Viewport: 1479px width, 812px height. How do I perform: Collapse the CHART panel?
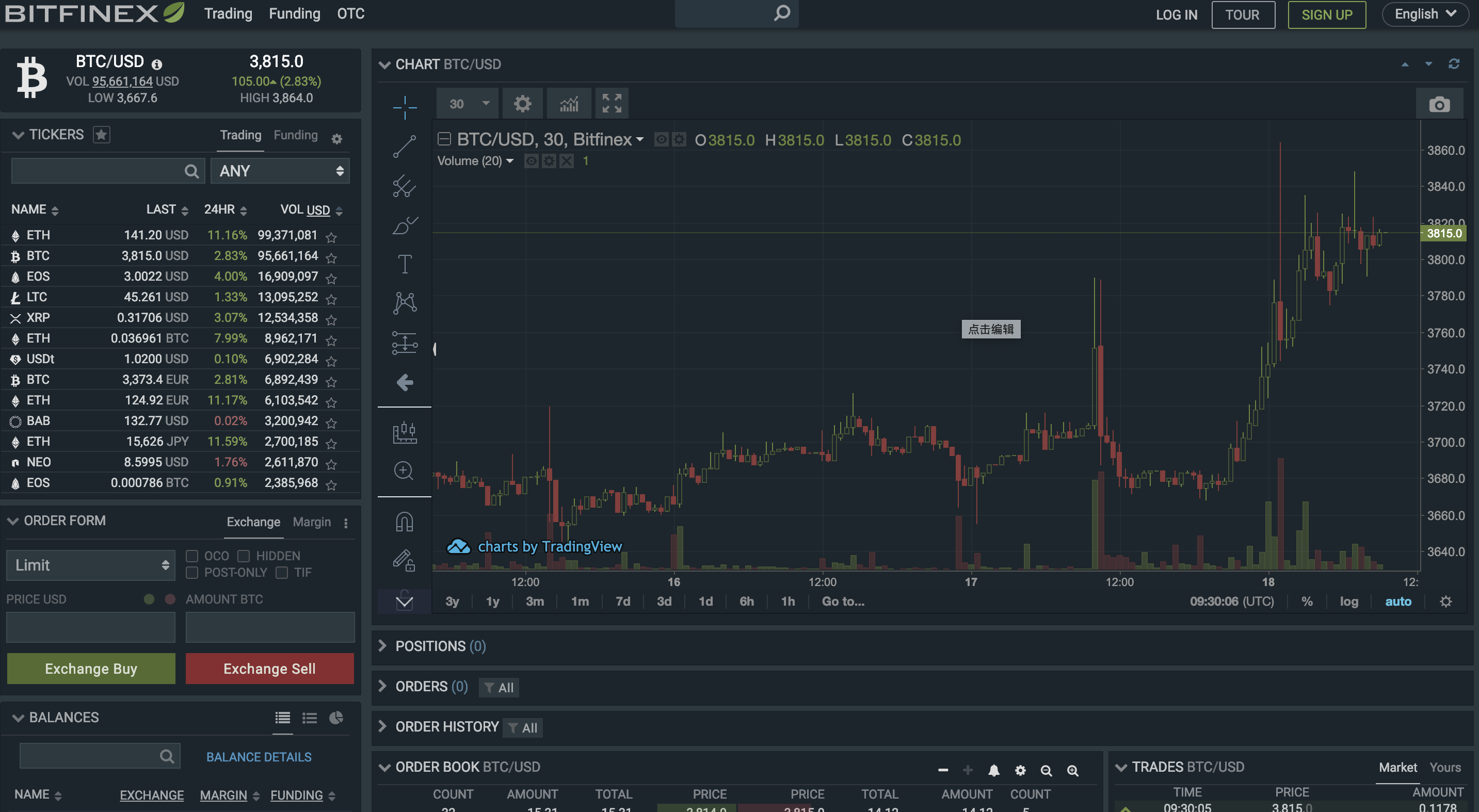click(384, 64)
